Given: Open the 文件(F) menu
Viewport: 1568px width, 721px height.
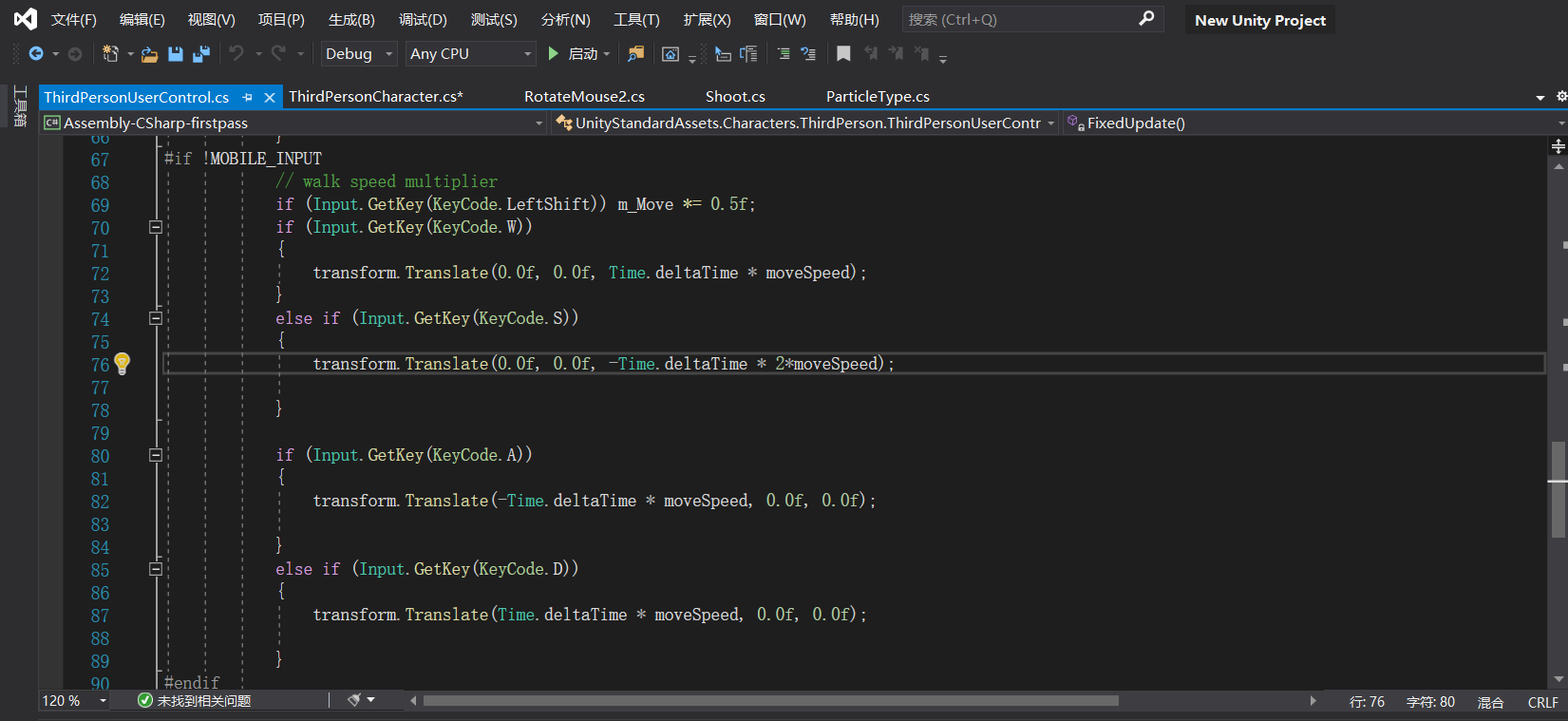Looking at the screenshot, I should point(74,20).
